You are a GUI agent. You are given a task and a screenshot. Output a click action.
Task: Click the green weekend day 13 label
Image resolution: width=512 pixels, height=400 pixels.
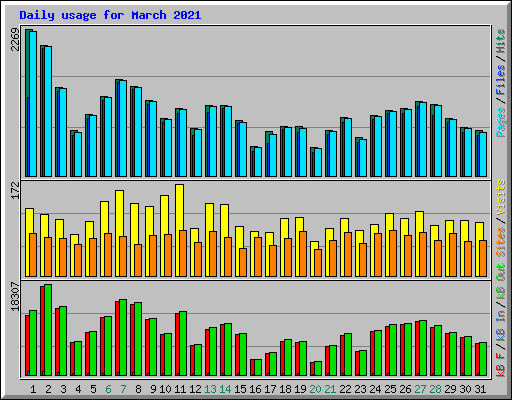(210, 389)
